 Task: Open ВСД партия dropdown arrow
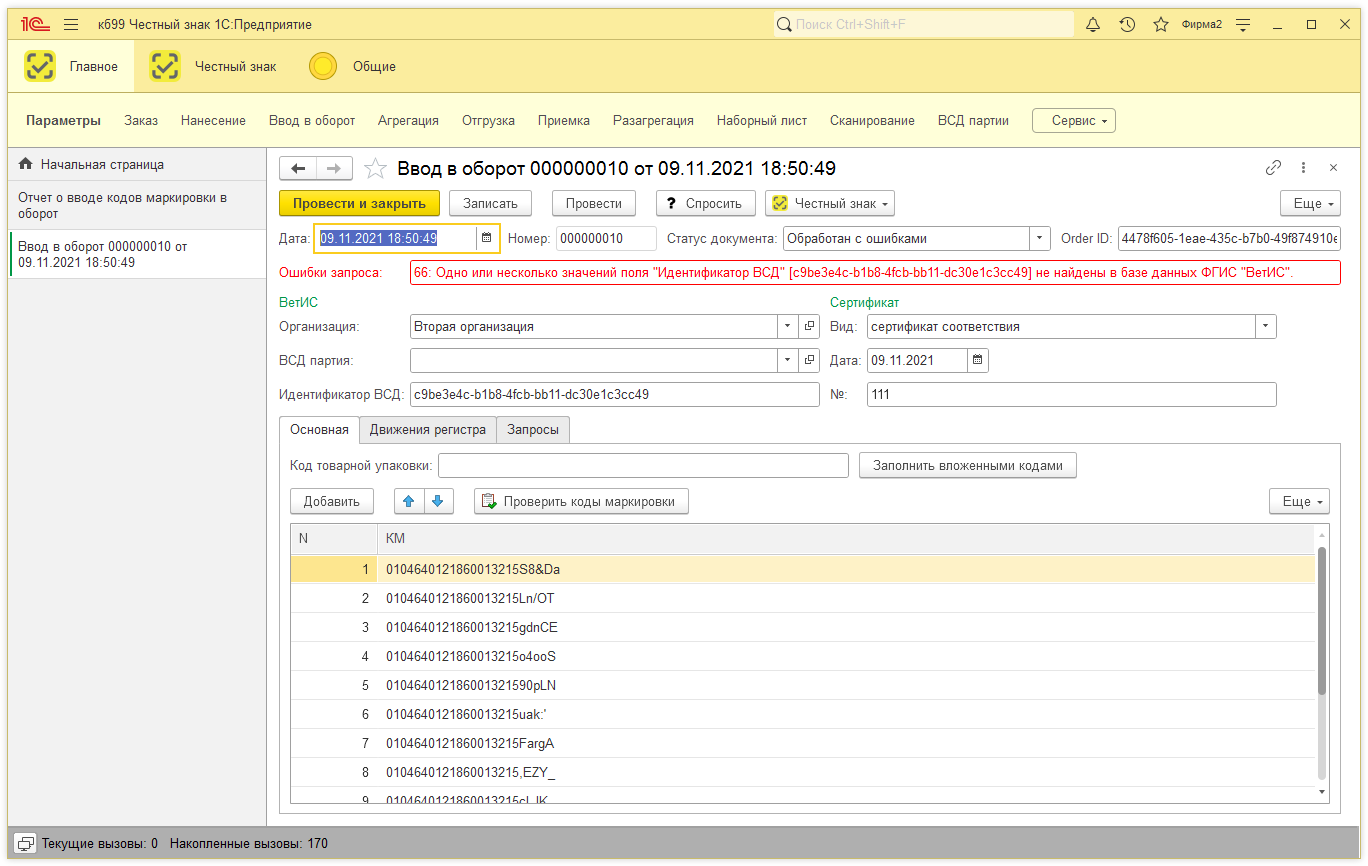(788, 360)
